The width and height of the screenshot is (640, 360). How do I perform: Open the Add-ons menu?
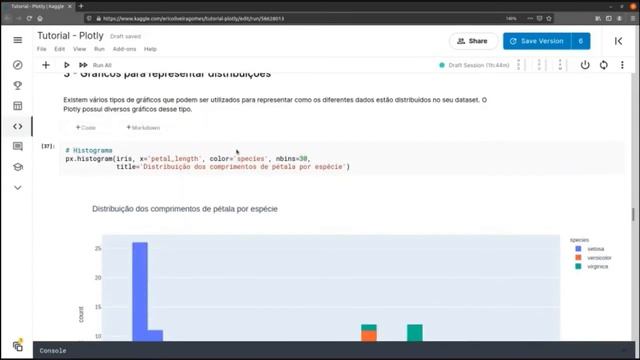coord(124,49)
